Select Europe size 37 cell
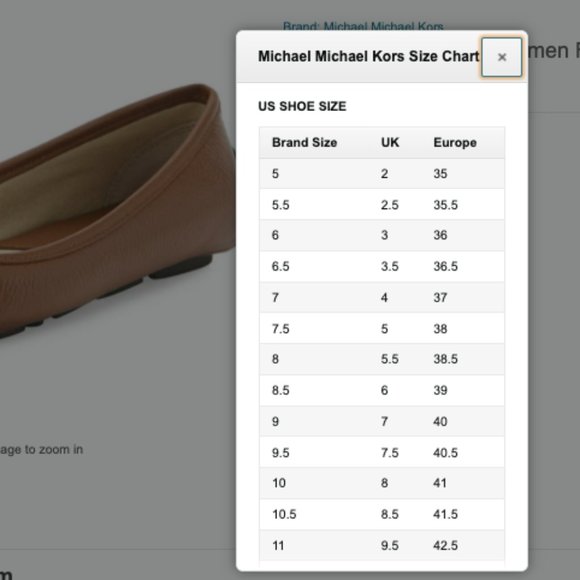Image resolution: width=580 pixels, height=580 pixels. pos(440,297)
